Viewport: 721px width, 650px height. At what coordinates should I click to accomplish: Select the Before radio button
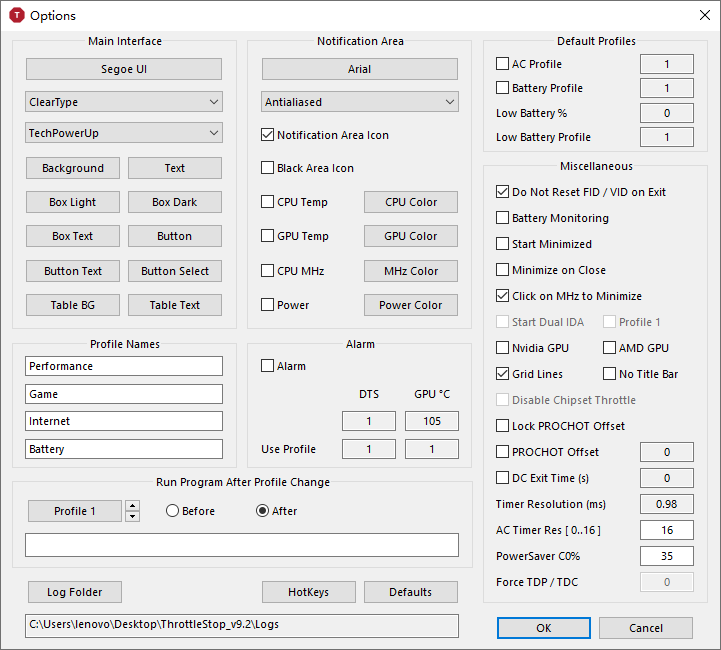pyautogui.click(x=173, y=511)
